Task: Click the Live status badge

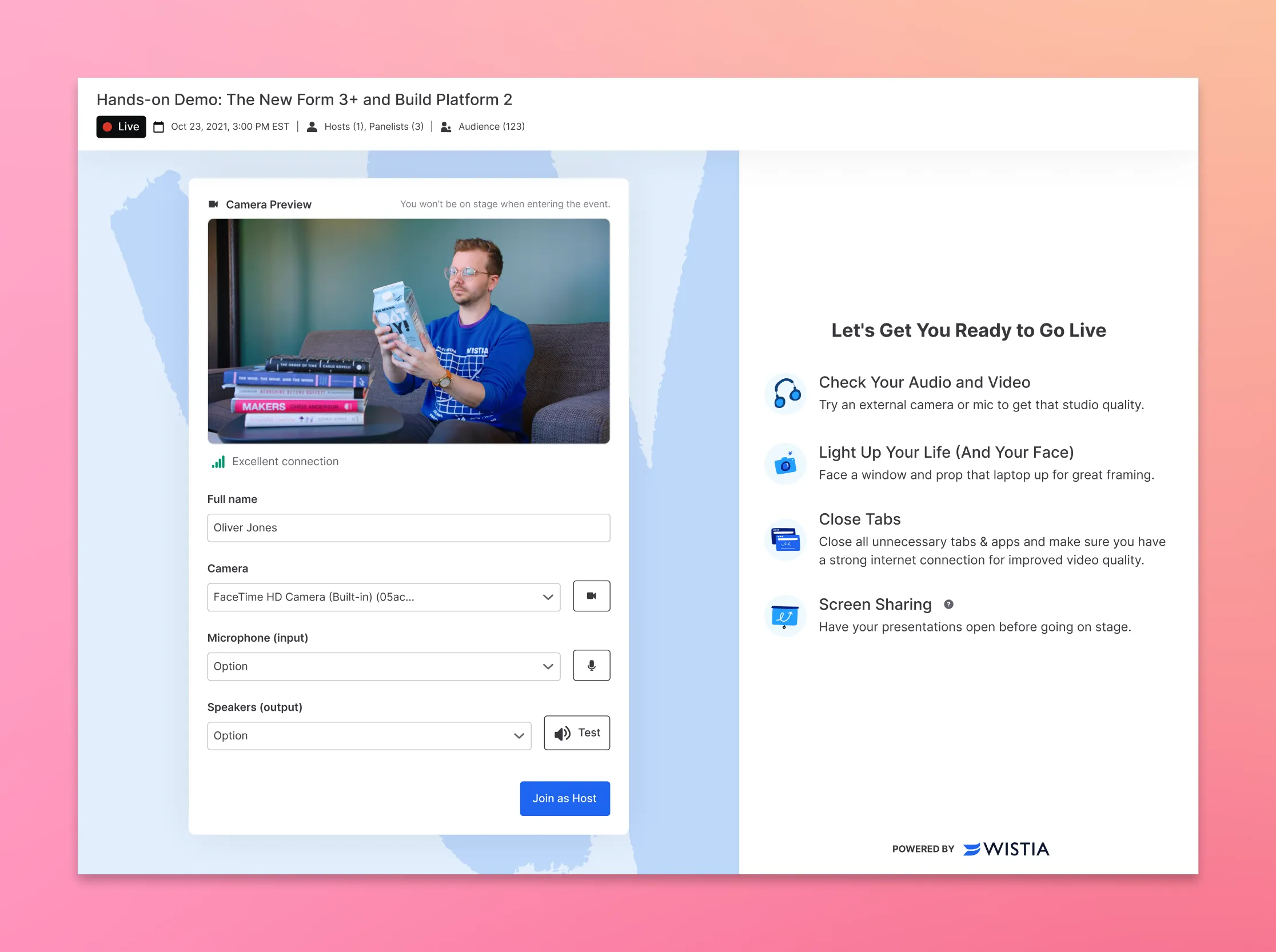Action: click(x=121, y=127)
